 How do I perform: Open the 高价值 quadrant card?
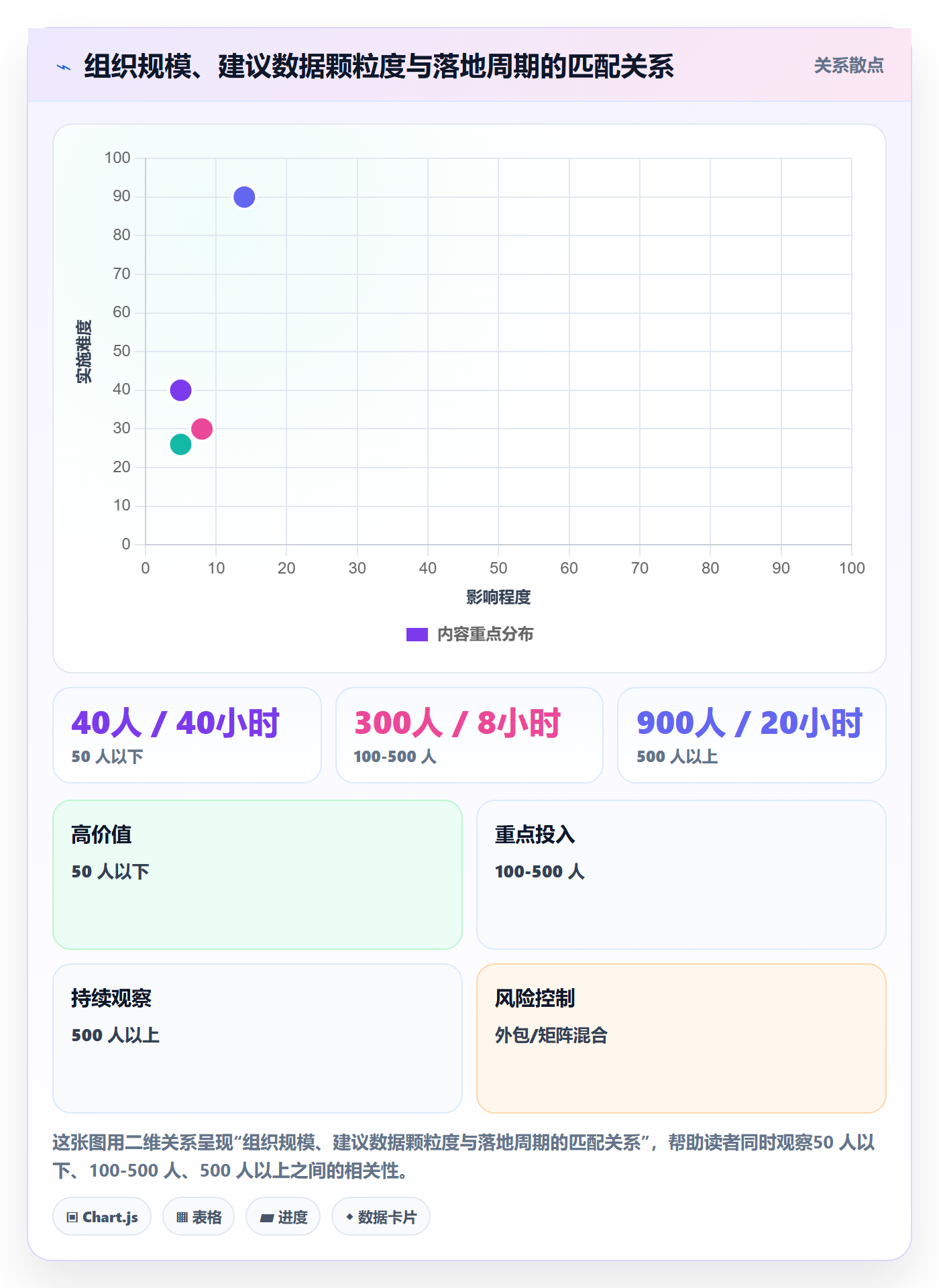click(x=258, y=875)
